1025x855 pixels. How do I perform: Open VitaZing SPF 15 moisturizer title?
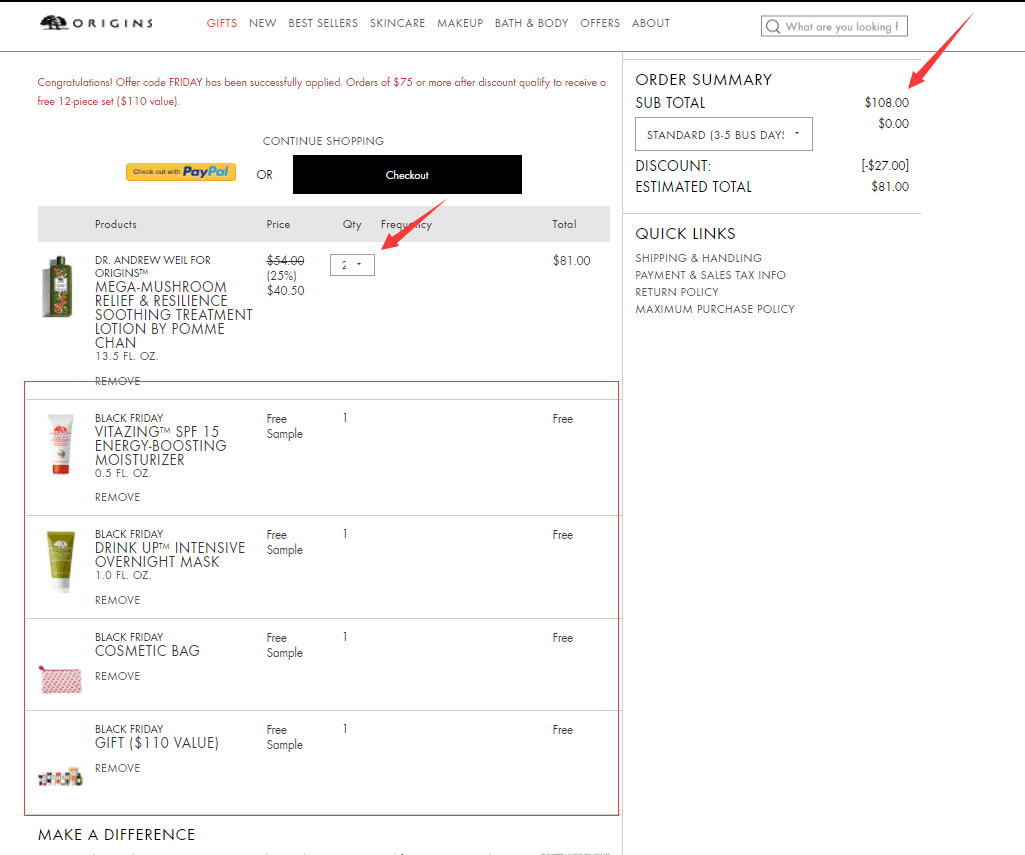click(160, 446)
